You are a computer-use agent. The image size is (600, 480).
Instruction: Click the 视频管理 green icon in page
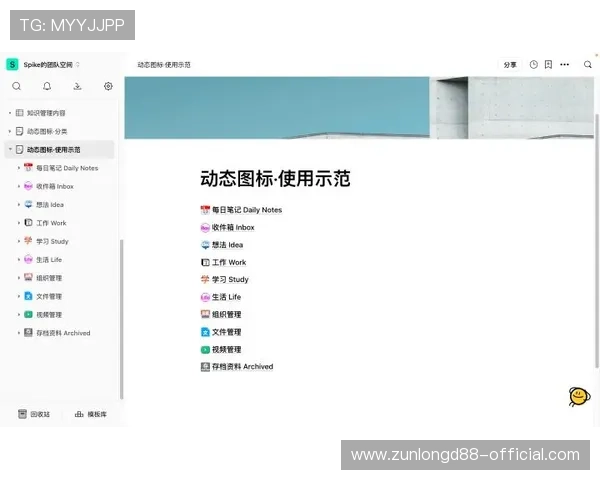tap(205, 349)
